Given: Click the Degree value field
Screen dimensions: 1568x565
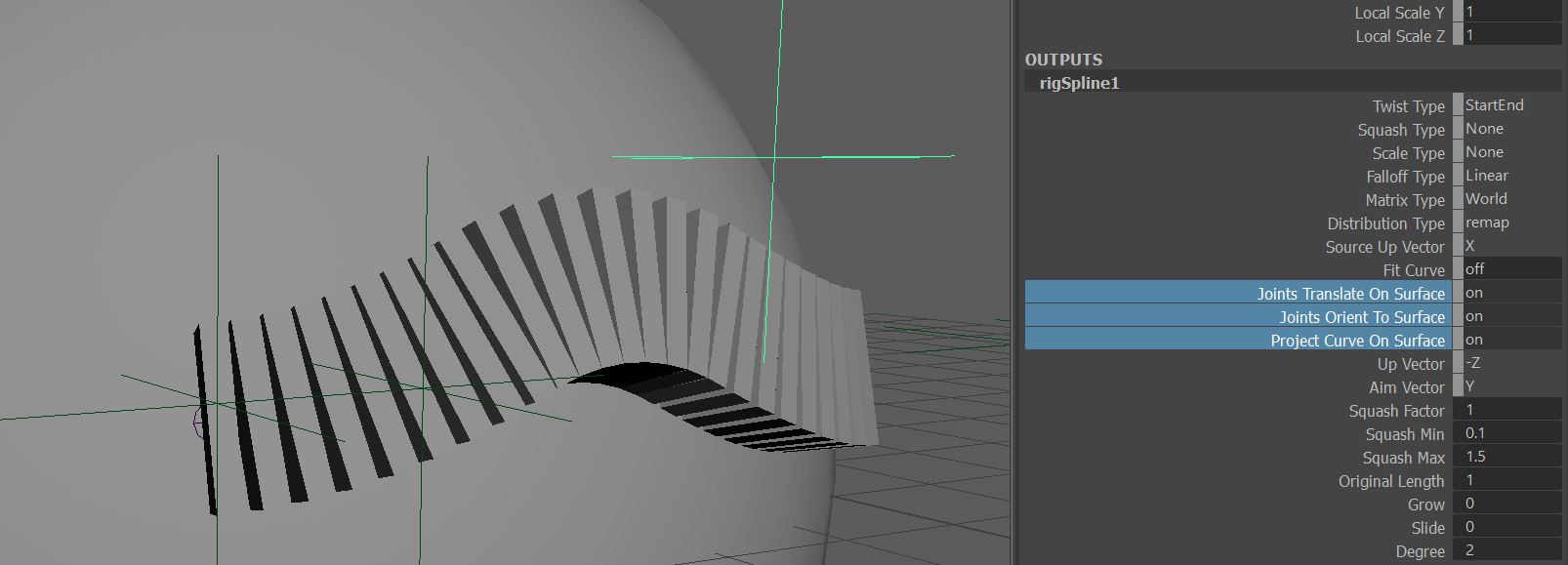Looking at the screenshot, I should [x=1512, y=550].
